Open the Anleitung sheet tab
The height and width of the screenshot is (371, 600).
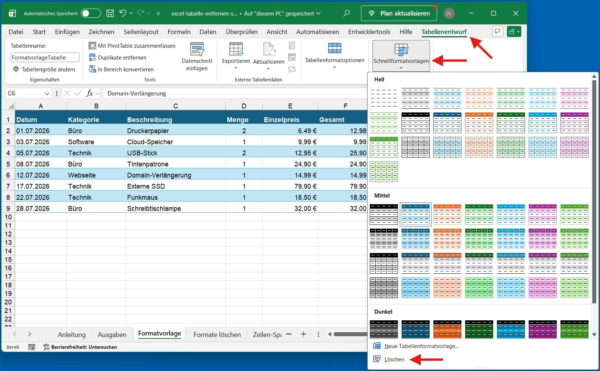72,335
